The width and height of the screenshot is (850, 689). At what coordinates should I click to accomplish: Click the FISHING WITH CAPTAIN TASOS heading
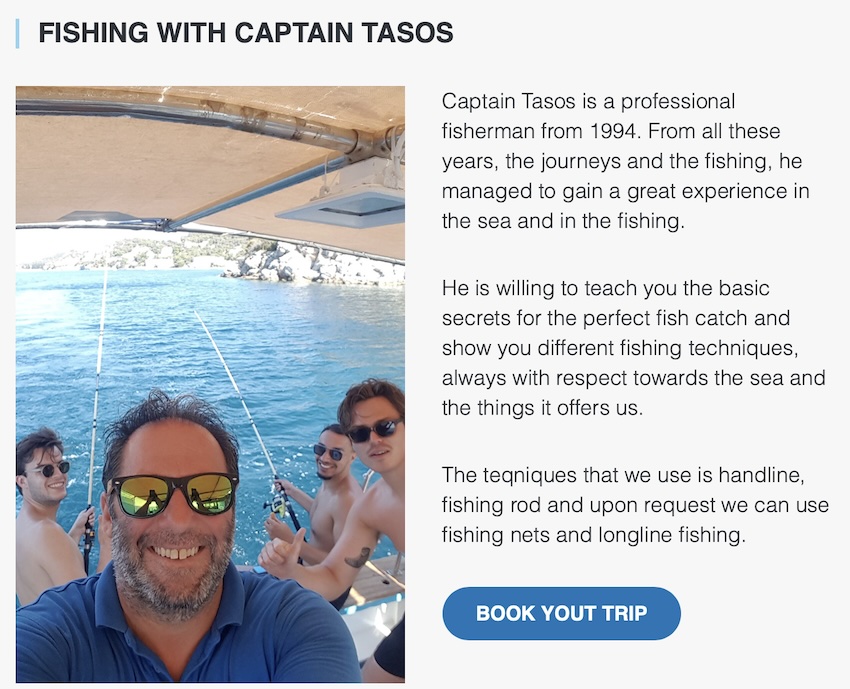tap(246, 33)
